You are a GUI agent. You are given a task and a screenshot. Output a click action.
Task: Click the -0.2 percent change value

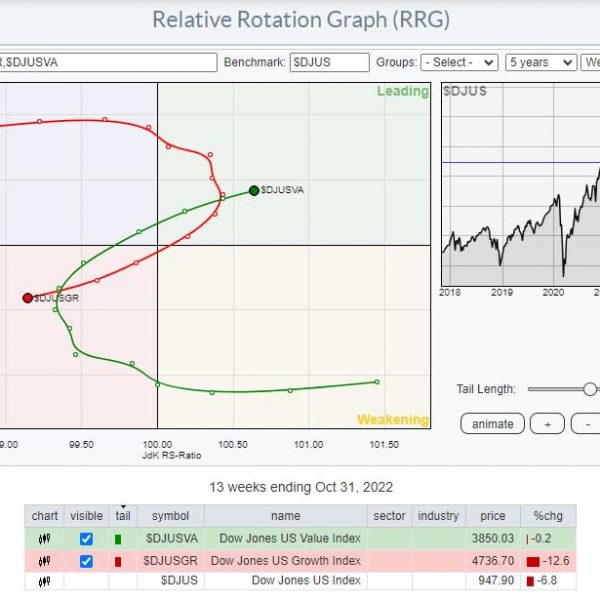click(541, 538)
